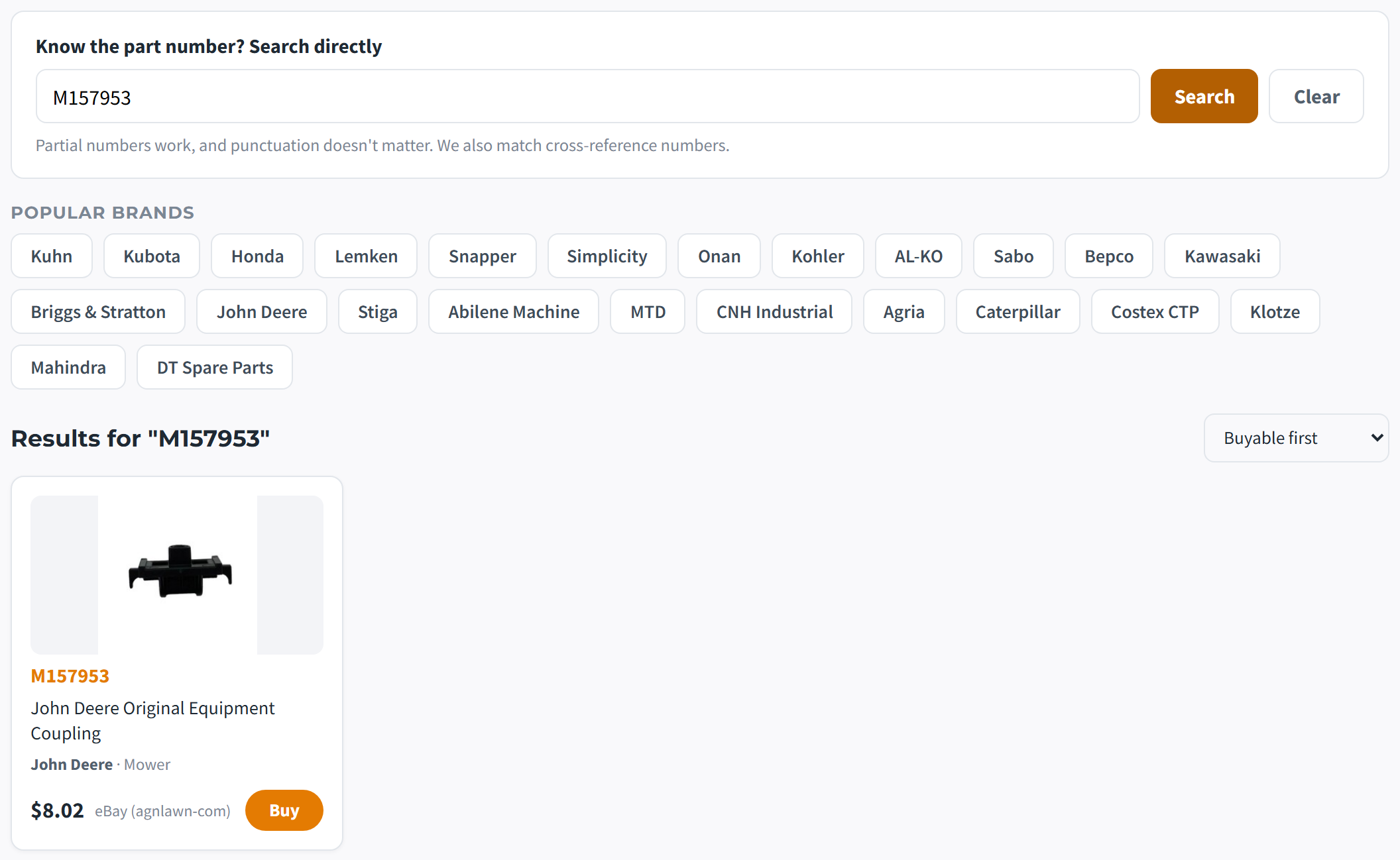The image size is (1400, 860).
Task: Pick the Klotze brand chip
Action: [1275, 312]
